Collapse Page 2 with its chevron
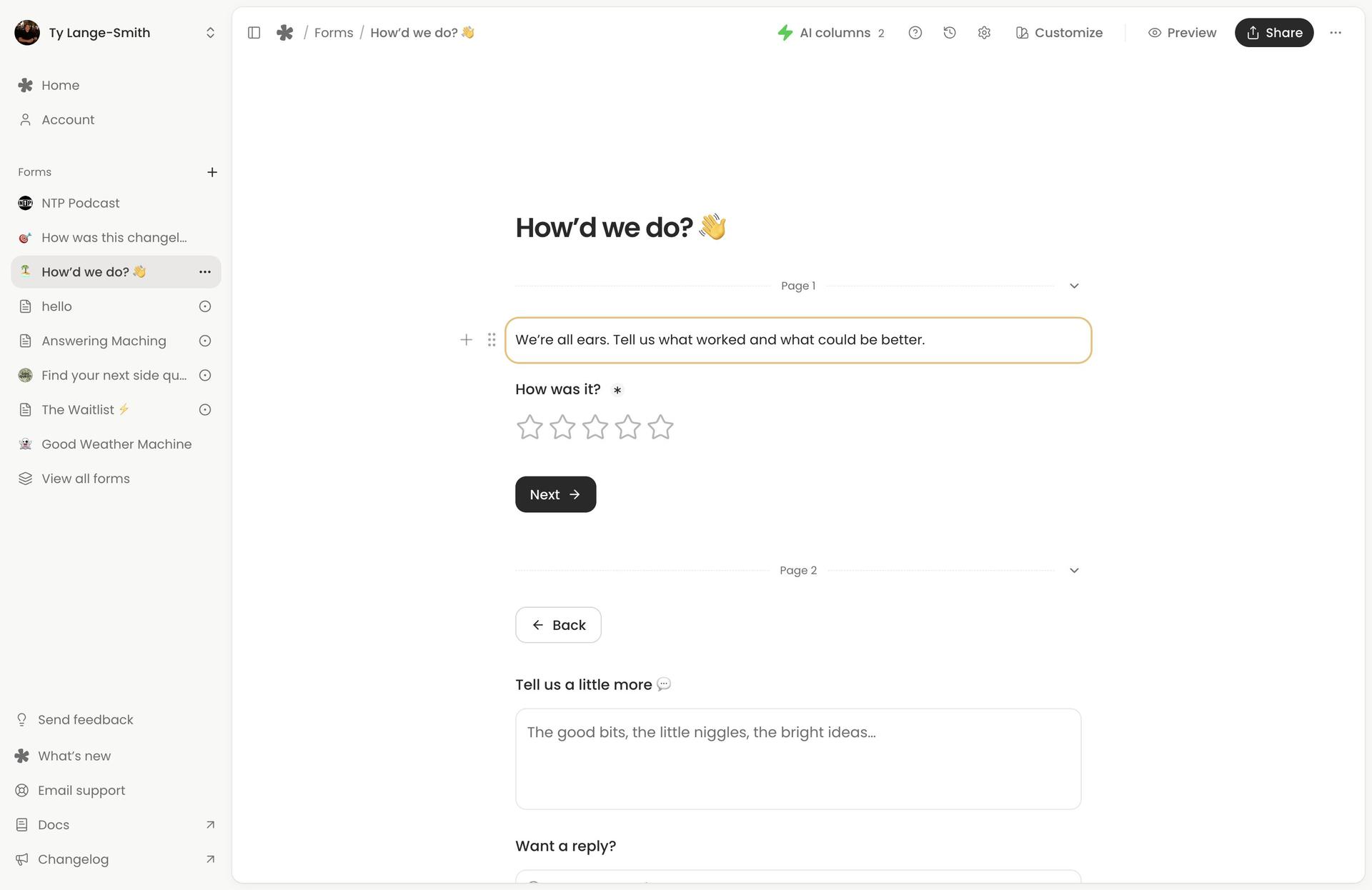The height and width of the screenshot is (890, 1372). coord(1074,570)
